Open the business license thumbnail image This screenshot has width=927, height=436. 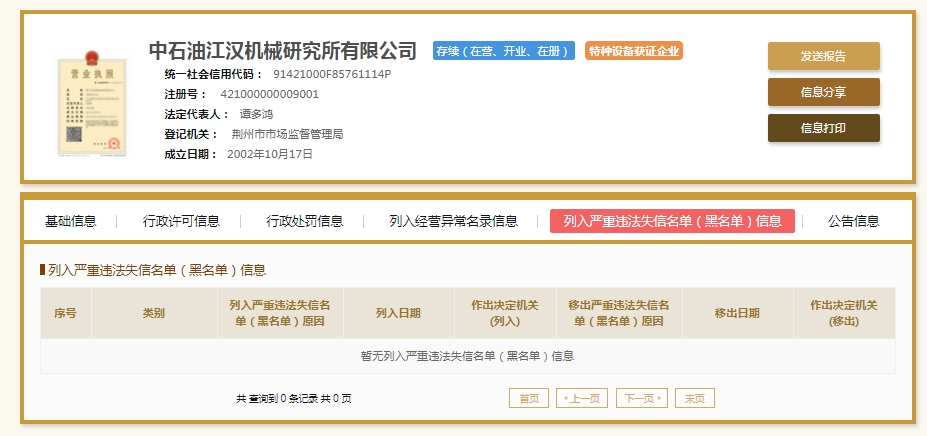tap(92, 104)
